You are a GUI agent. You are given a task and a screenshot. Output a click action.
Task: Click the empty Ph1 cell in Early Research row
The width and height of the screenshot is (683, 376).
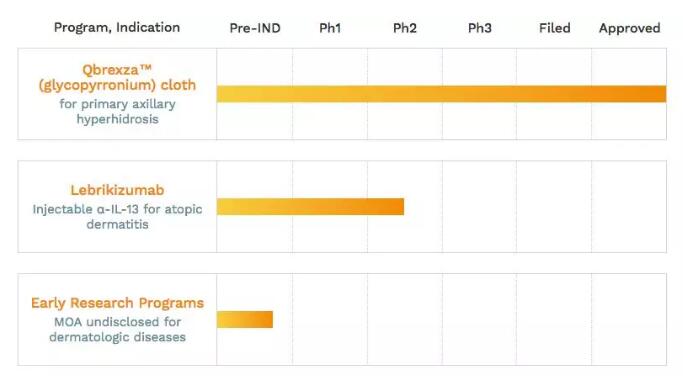coord(330,319)
